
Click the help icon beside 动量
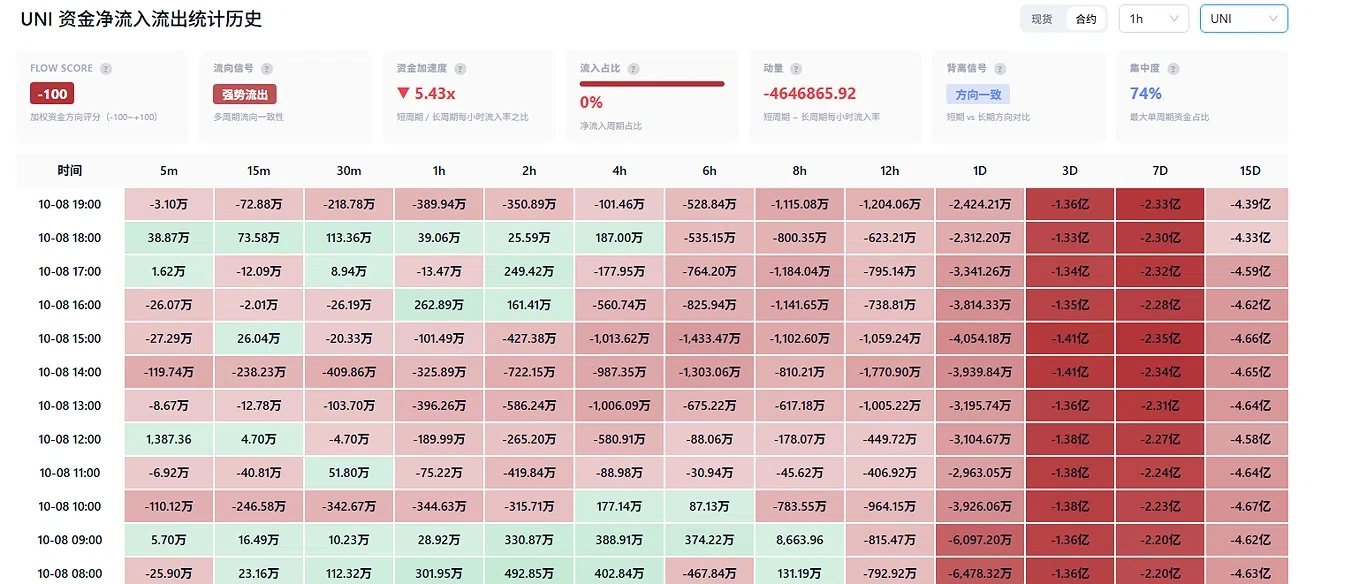(x=796, y=69)
